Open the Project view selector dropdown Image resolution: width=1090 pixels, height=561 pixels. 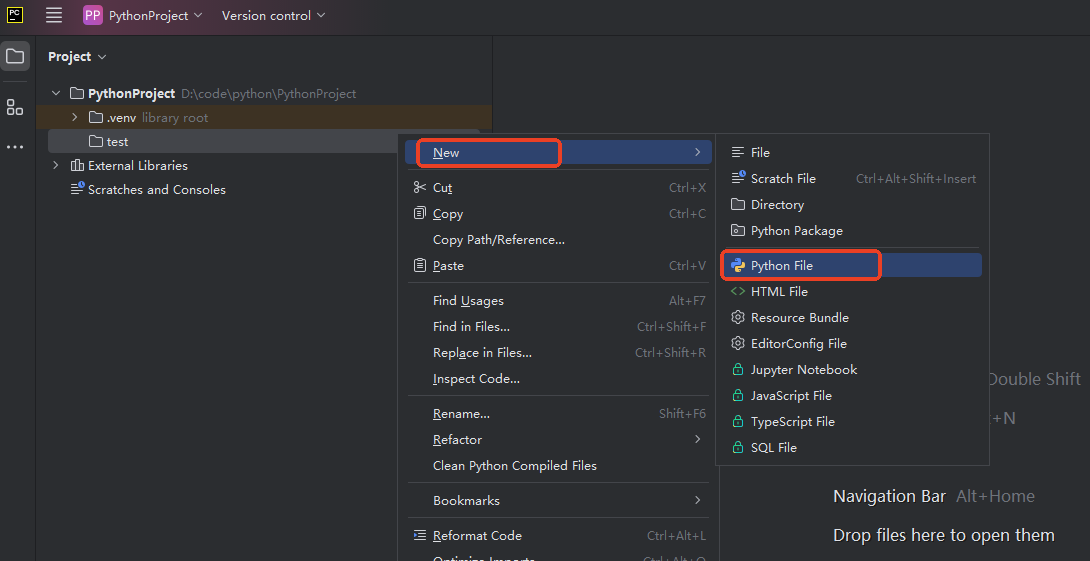[x=77, y=57]
